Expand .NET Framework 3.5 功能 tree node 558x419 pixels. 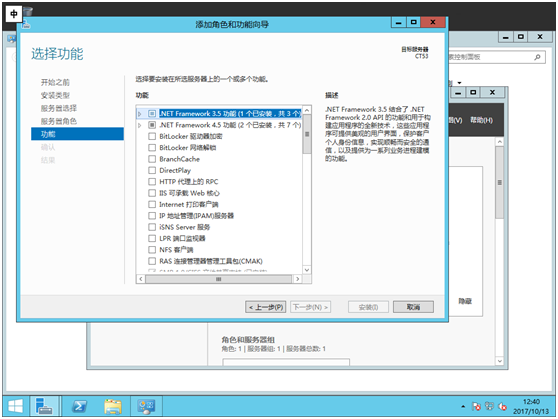click(140, 114)
